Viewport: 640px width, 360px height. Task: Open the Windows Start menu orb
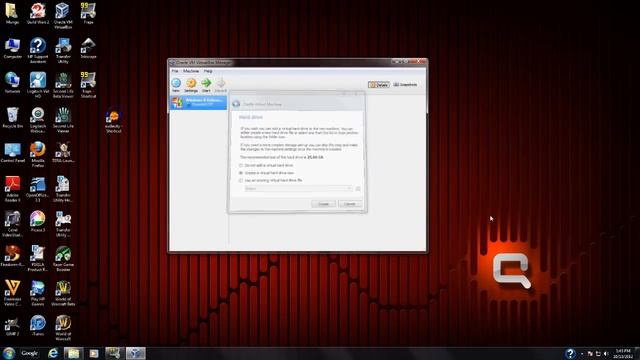pos(9,353)
